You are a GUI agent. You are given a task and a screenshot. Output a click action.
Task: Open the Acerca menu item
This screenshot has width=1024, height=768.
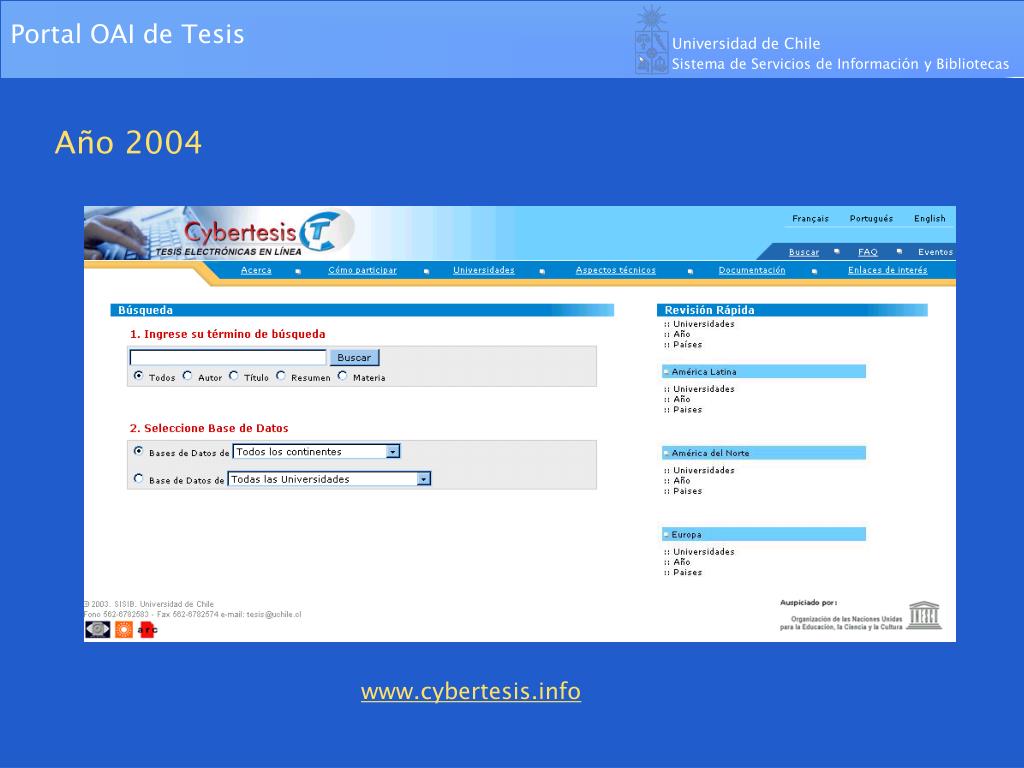(256, 270)
